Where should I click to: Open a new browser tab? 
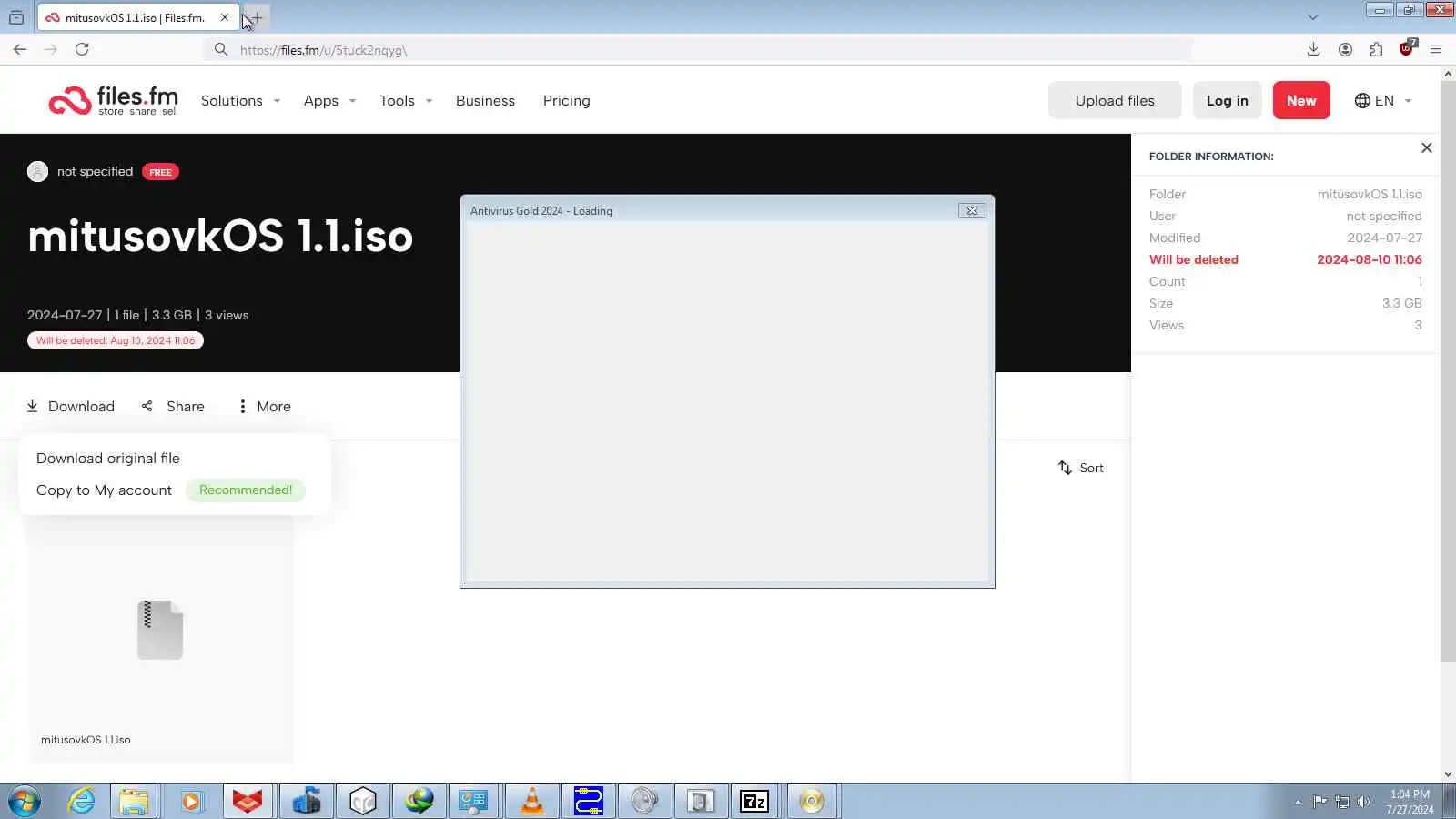click(x=258, y=17)
